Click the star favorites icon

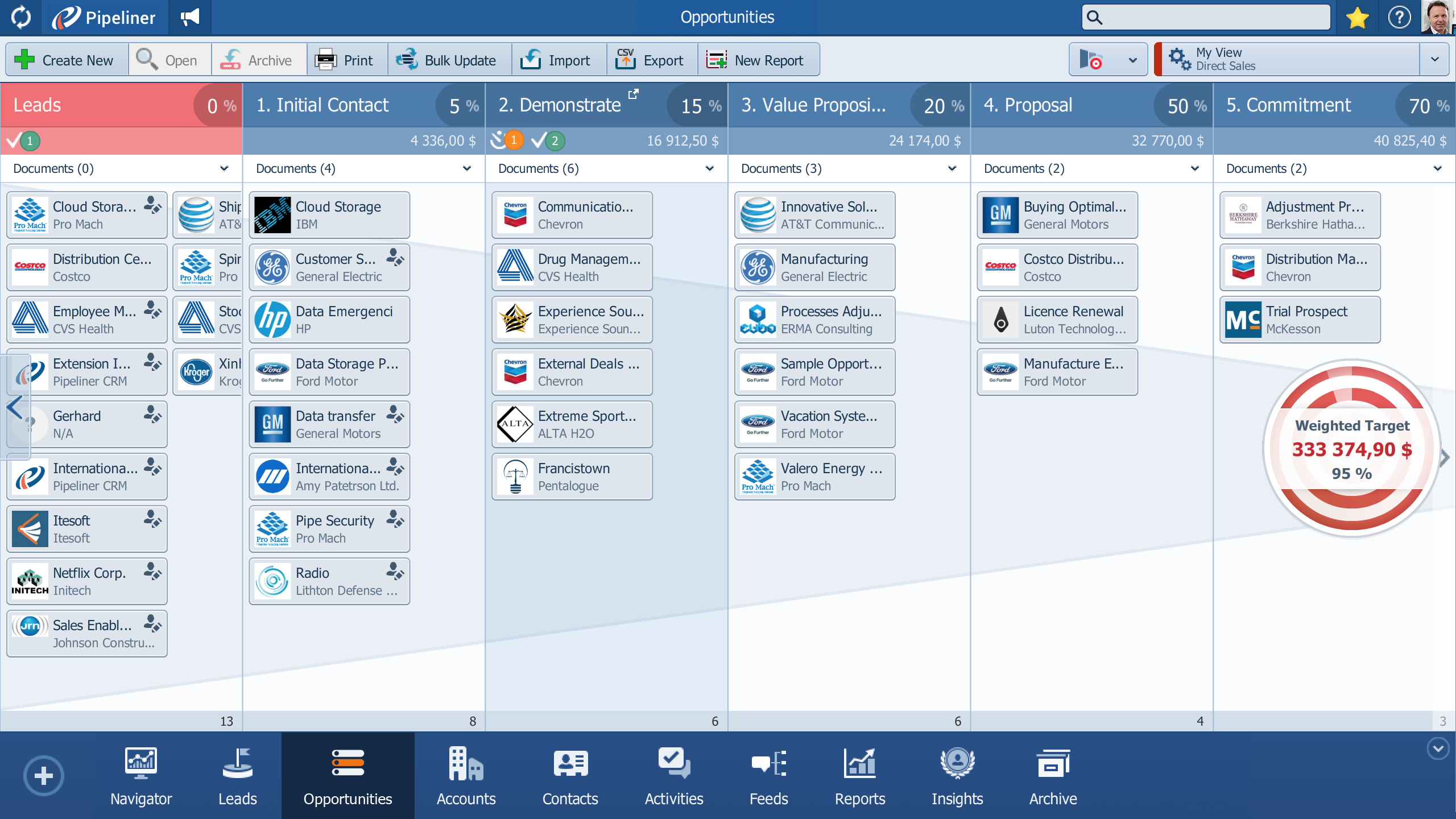(1358, 17)
